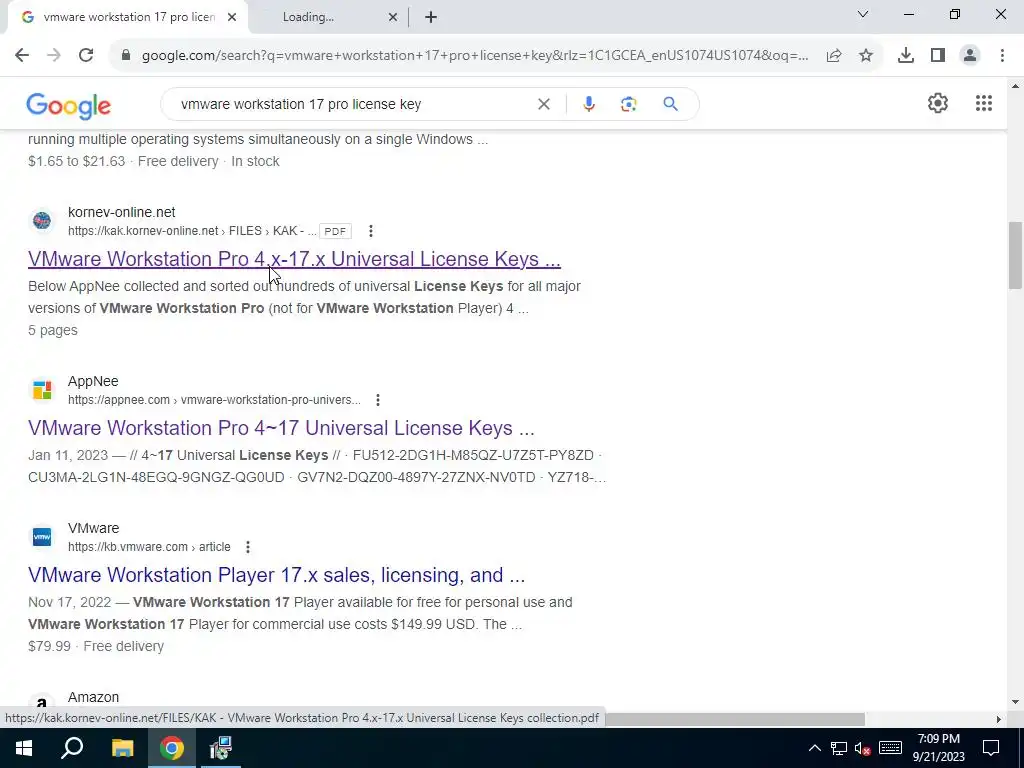
Task: Close the Loading... tab
Action: tap(392, 18)
